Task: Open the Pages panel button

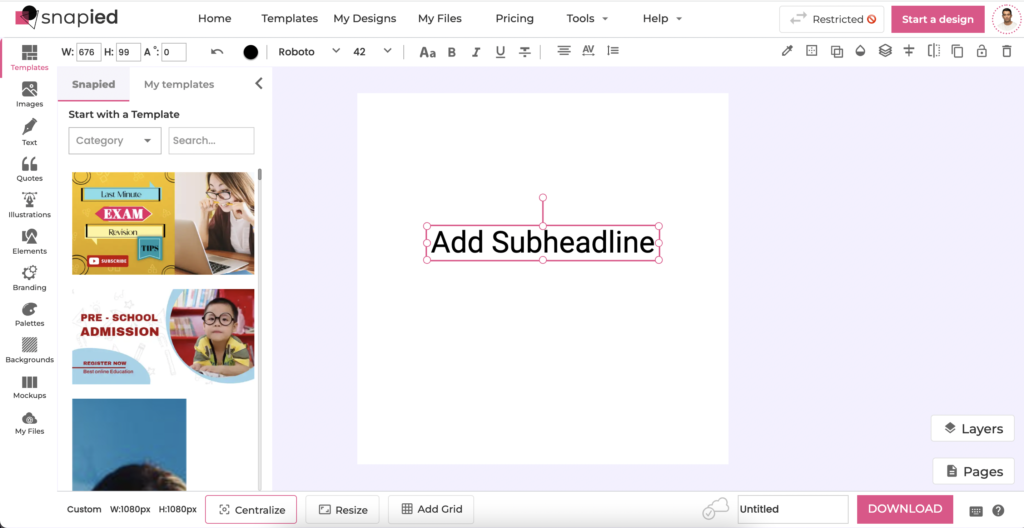Action: [x=973, y=471]
